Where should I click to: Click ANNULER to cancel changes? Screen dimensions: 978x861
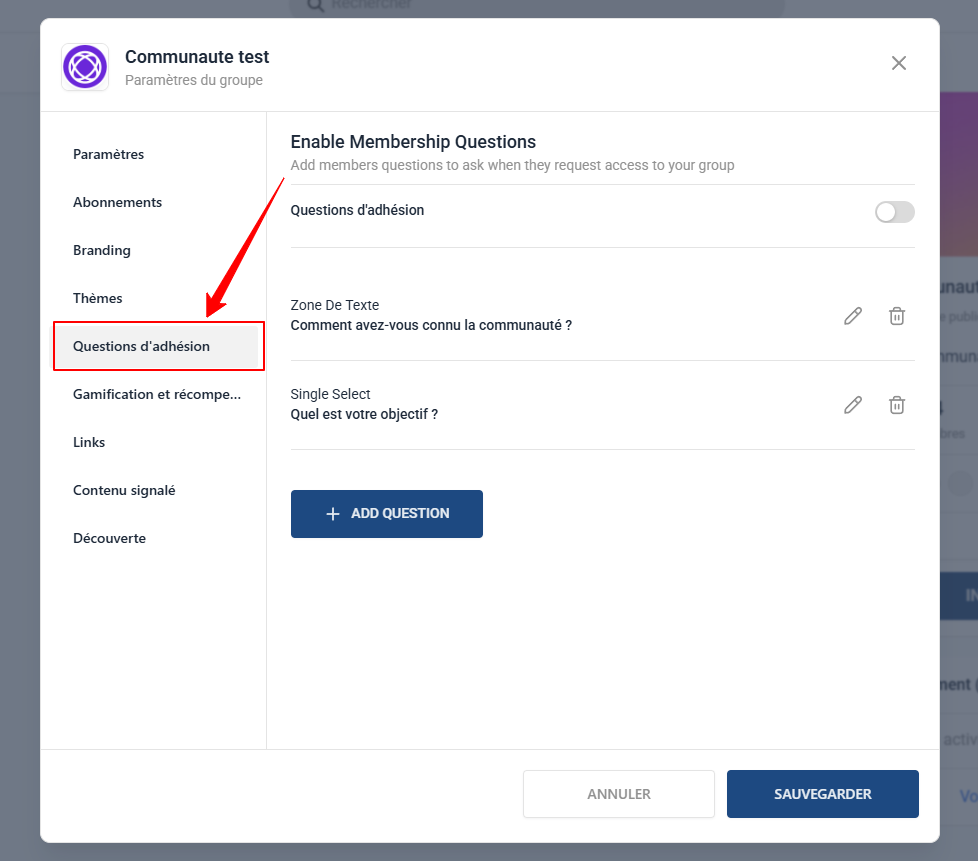(618, 794)
